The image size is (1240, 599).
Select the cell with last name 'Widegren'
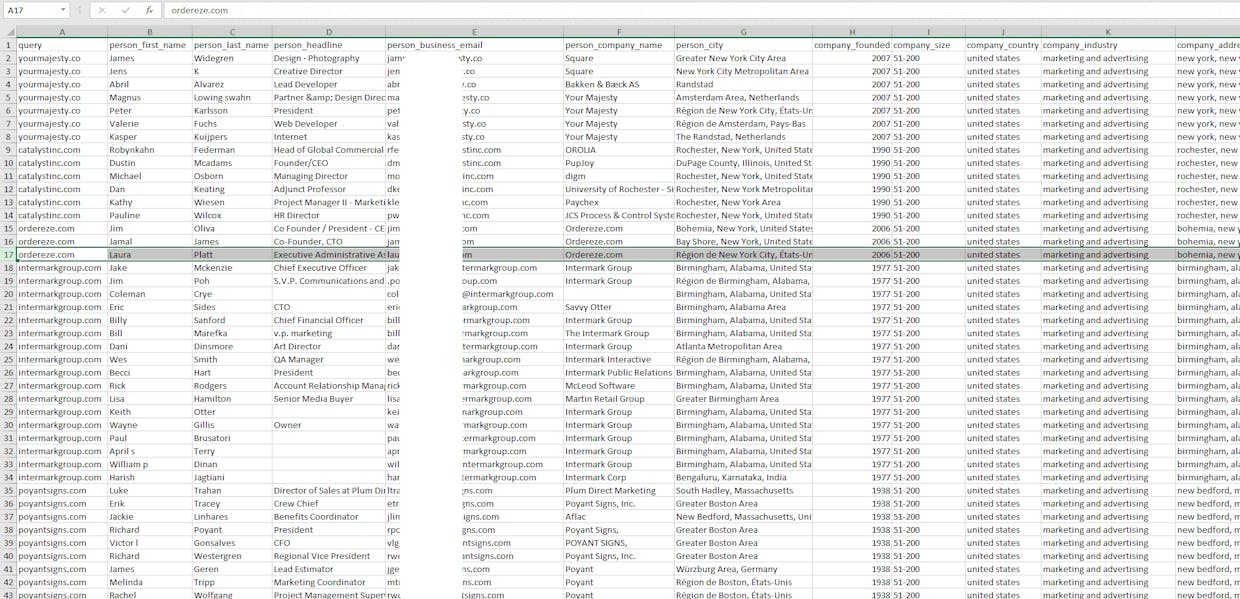pos(232,58)
